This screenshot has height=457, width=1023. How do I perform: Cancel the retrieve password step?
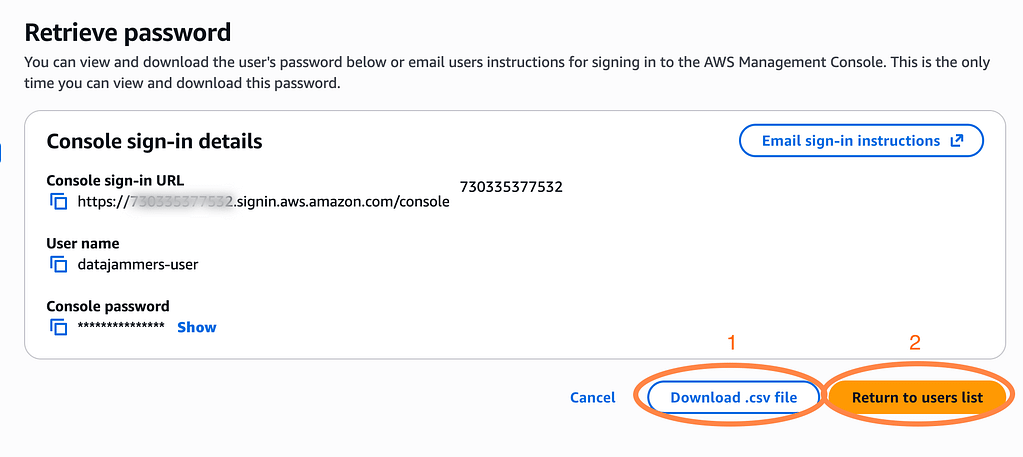(x=592, y=397)
